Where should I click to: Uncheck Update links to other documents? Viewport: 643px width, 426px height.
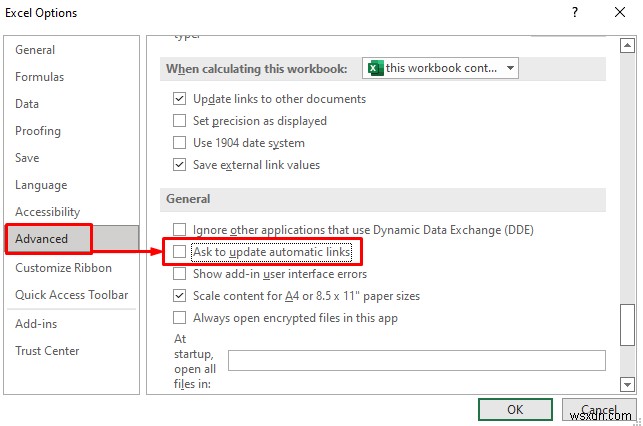click(179, 99)
